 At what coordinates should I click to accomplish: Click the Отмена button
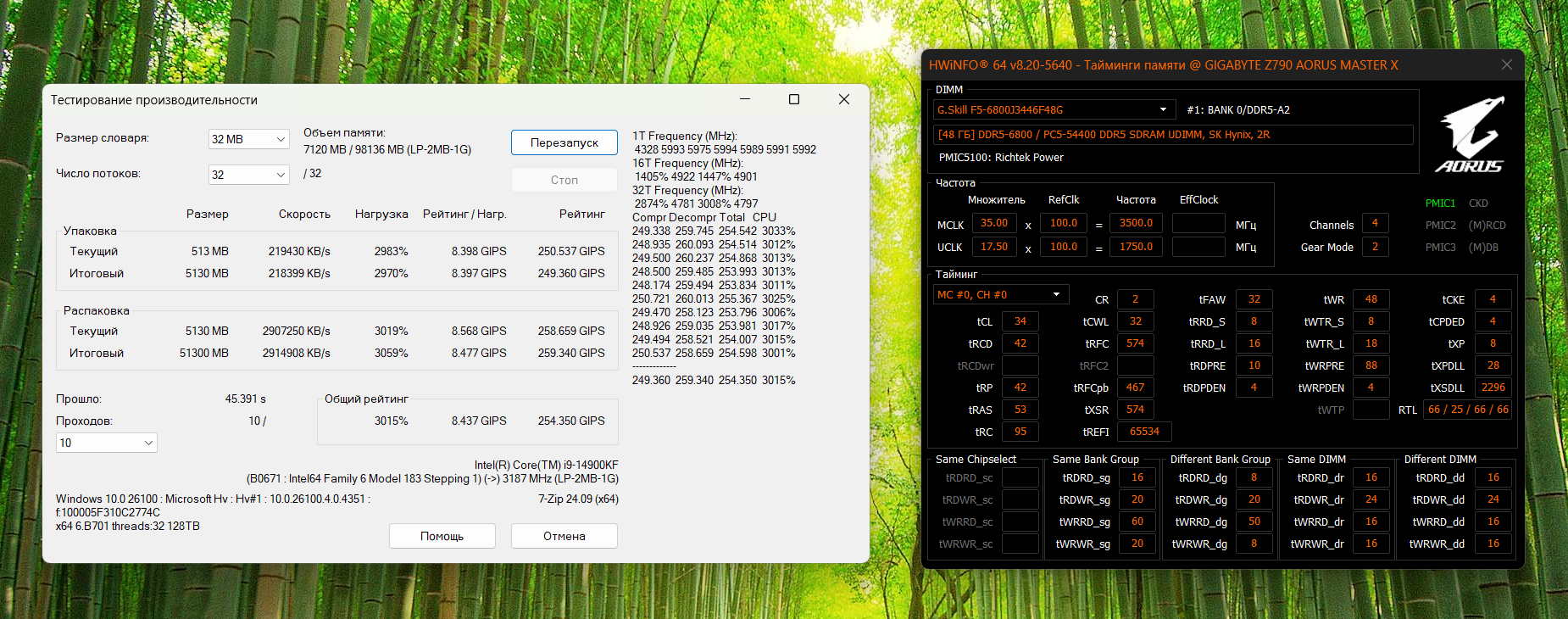coord(564,536)
